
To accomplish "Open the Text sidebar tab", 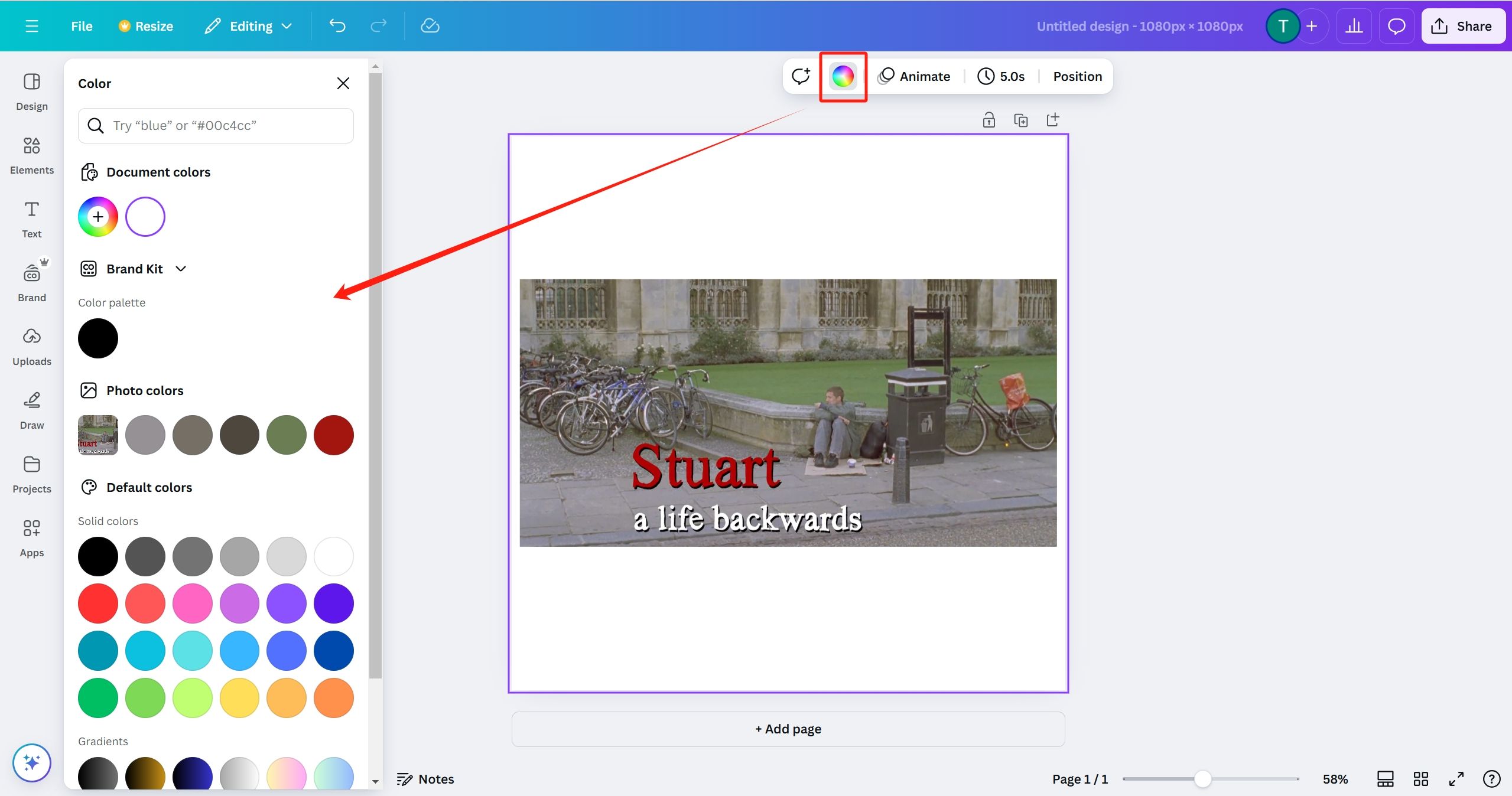I will pyautogui.click(x=32, y=219).
